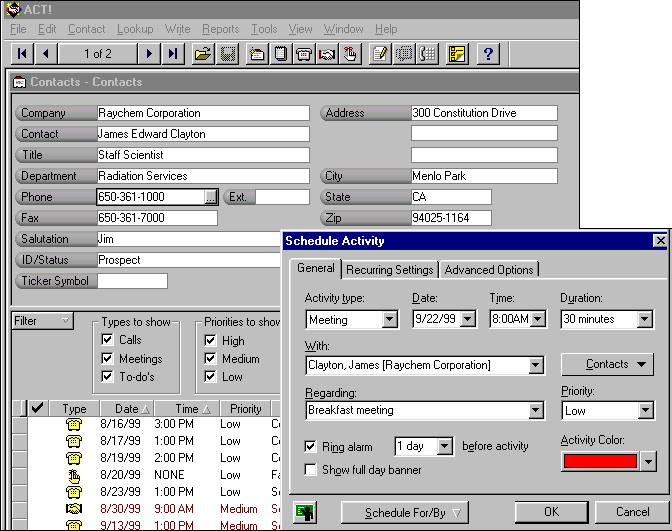Expand the Regarding dropdown
The height and width of the screenshot is (531, 672).
pos(536,411)
